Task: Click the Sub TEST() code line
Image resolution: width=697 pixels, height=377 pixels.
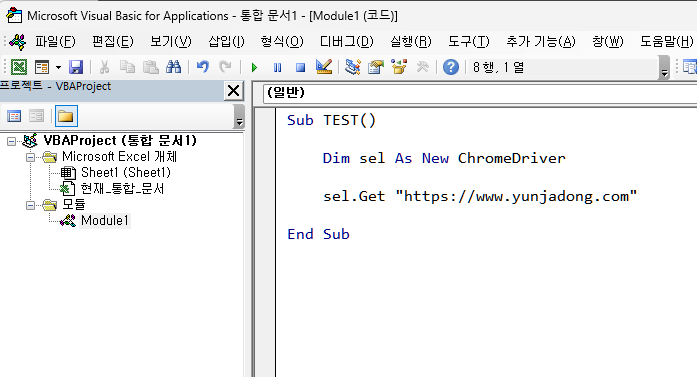Action: click(331, 120)
